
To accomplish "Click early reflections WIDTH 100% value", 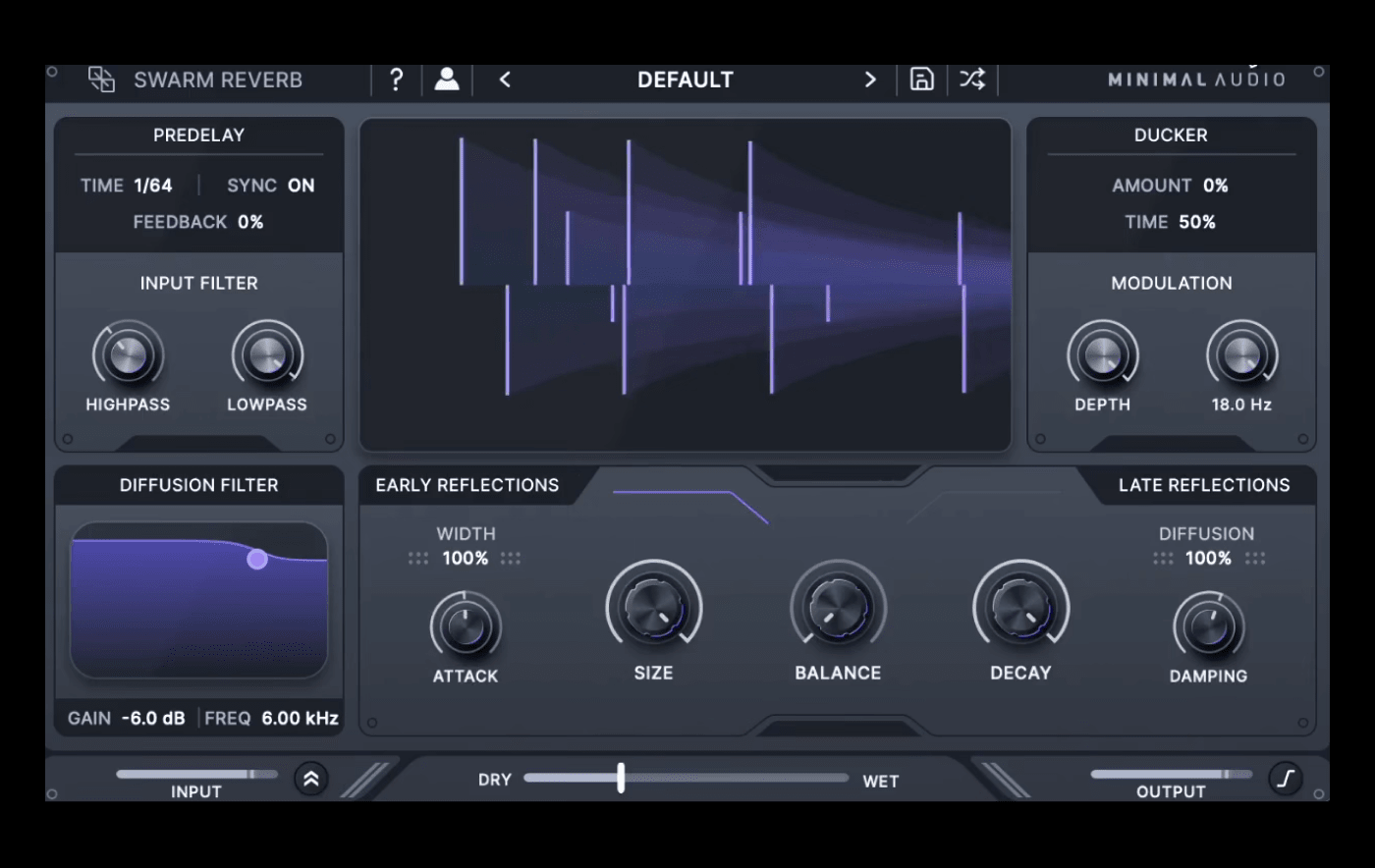I will pos(466,558).
